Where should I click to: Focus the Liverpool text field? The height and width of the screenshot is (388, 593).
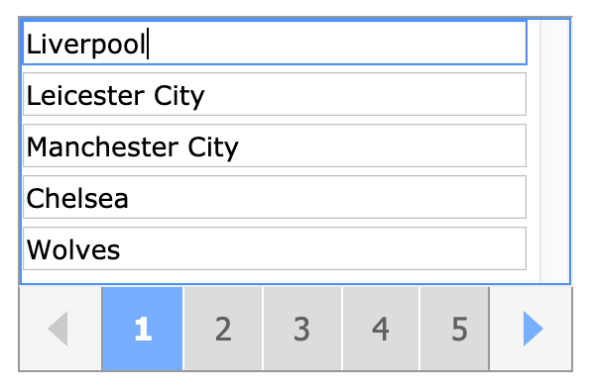click(275, 43)
